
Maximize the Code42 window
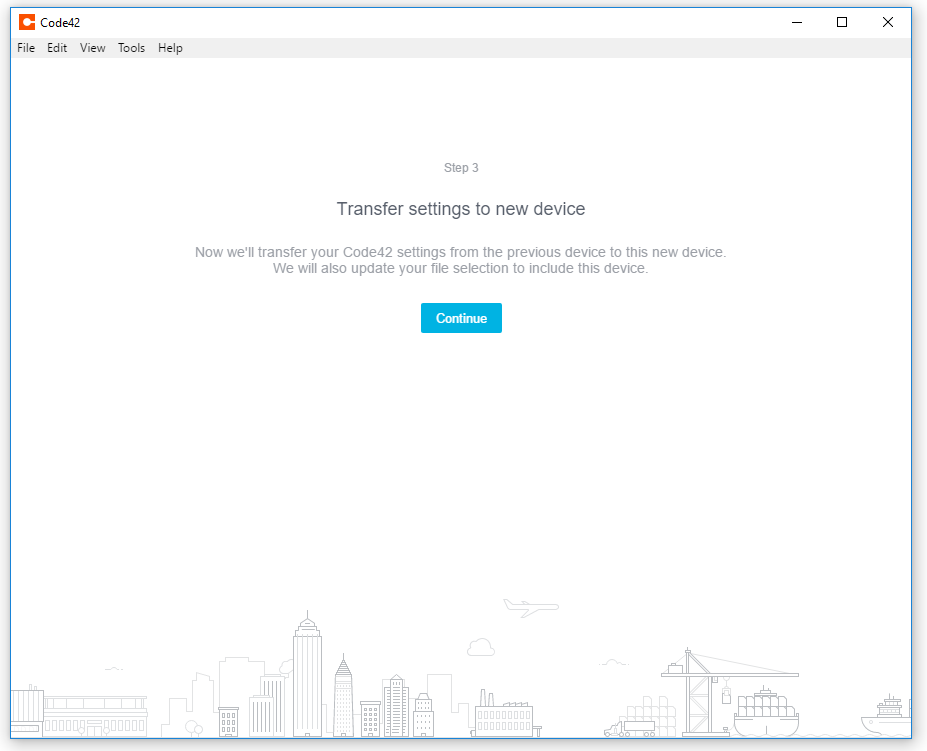pos(841,22)
